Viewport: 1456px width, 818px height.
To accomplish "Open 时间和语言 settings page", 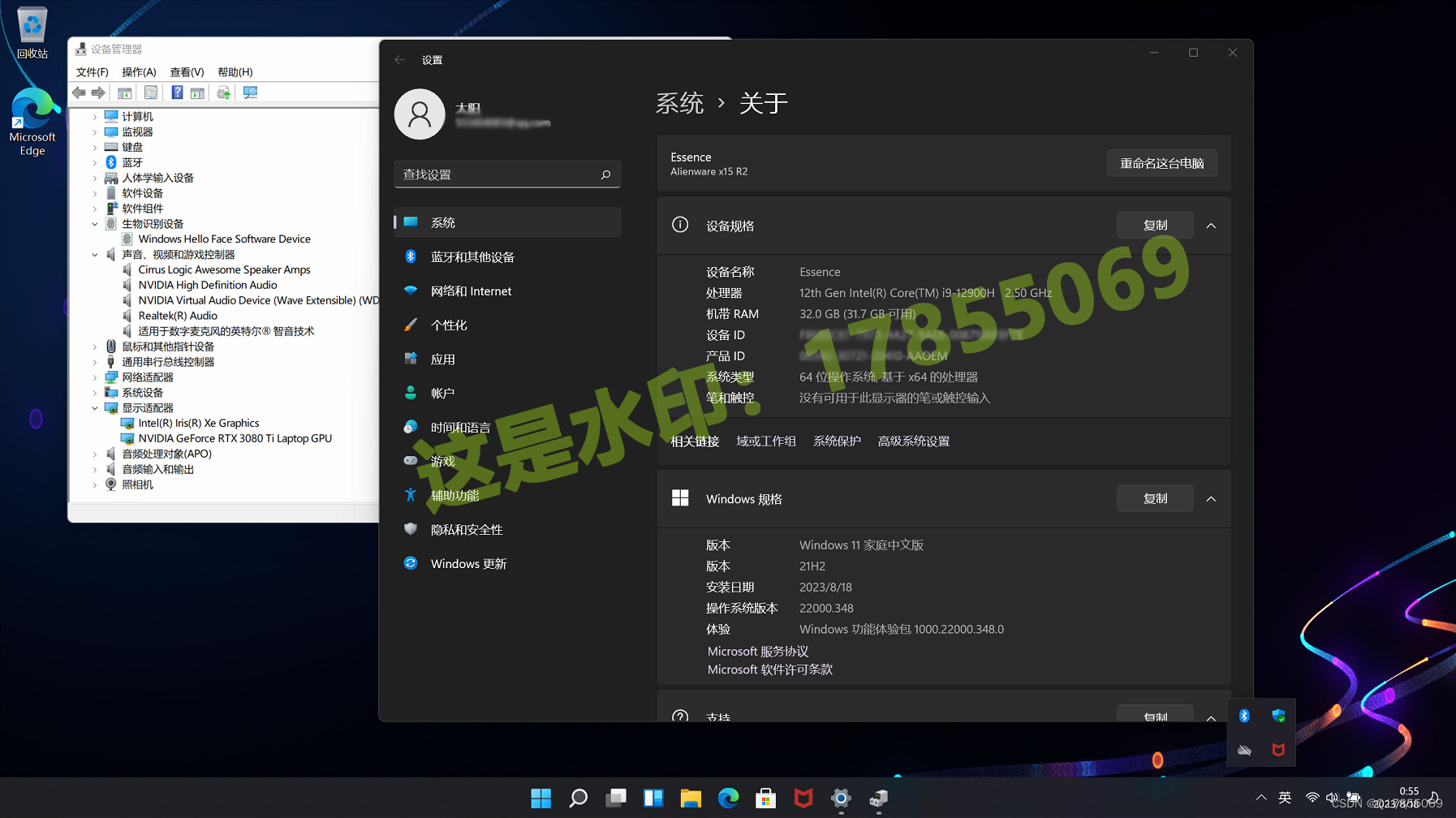I will tap(507, 428).
